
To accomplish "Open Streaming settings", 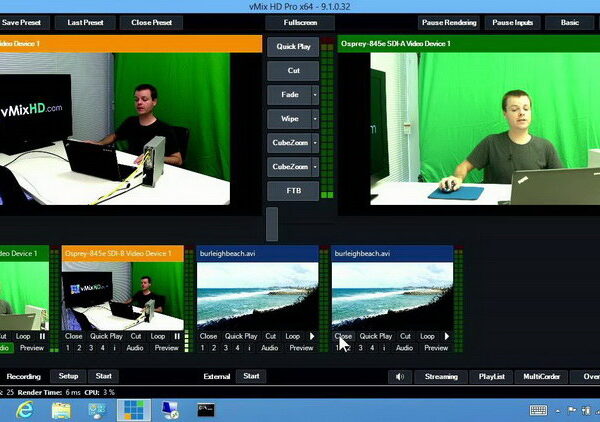I will (441, 377).
